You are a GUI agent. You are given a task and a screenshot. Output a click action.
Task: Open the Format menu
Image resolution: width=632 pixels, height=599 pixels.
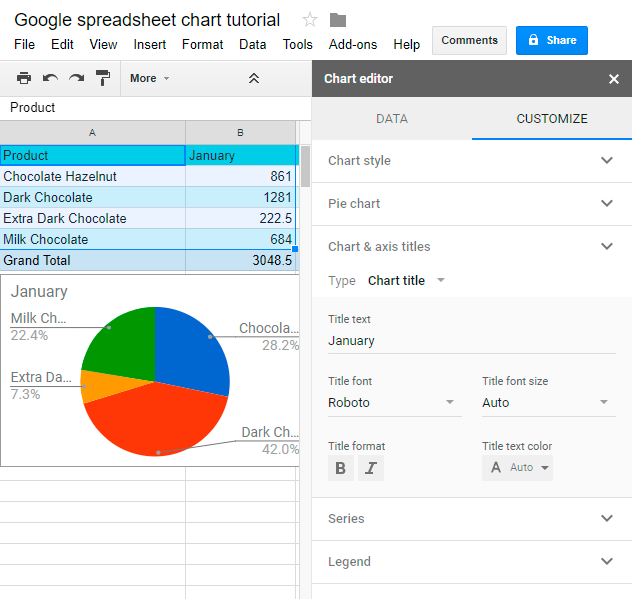[x=202, y=44]
